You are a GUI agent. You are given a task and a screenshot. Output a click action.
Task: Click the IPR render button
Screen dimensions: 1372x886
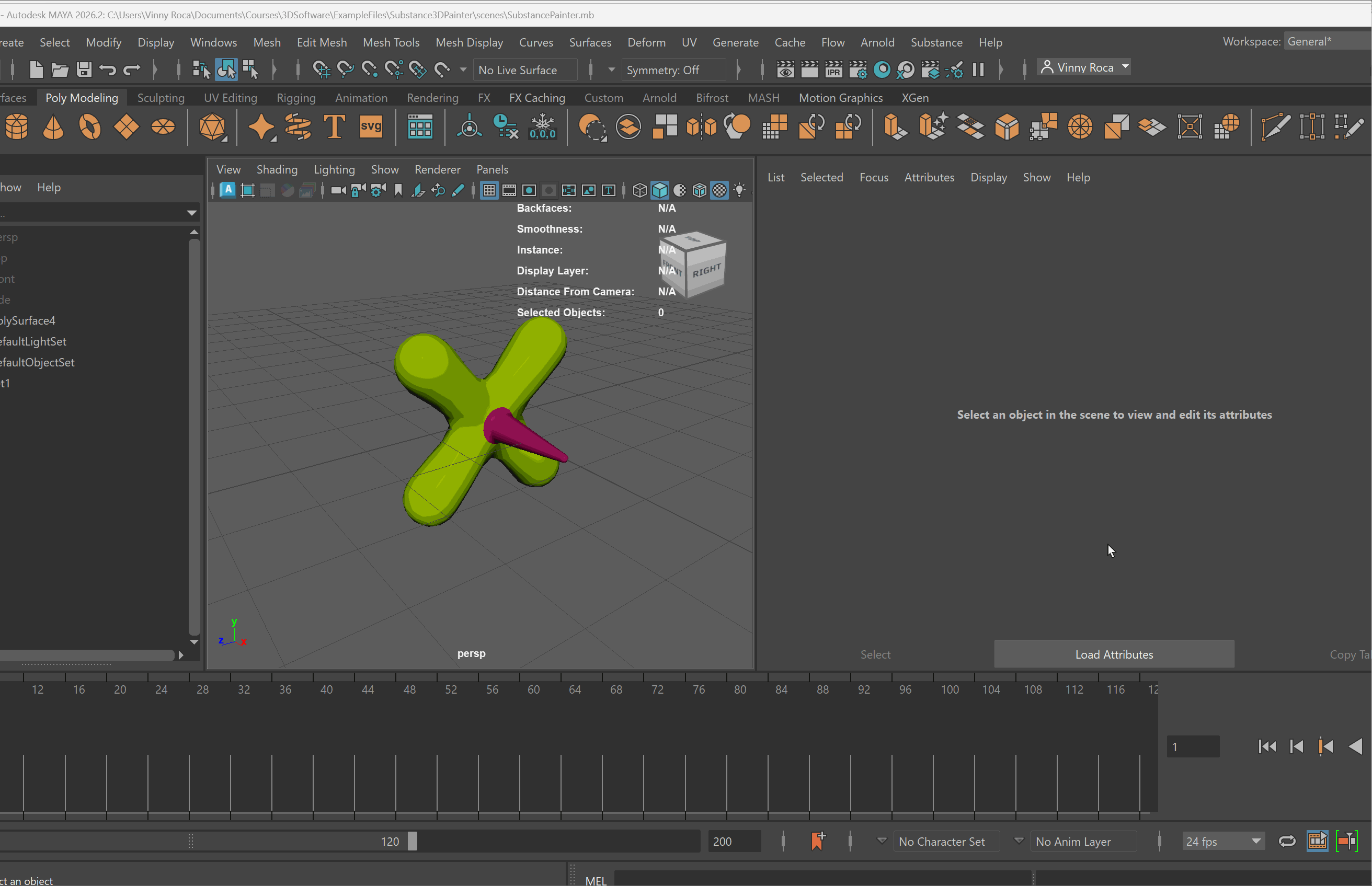point(833,70)
